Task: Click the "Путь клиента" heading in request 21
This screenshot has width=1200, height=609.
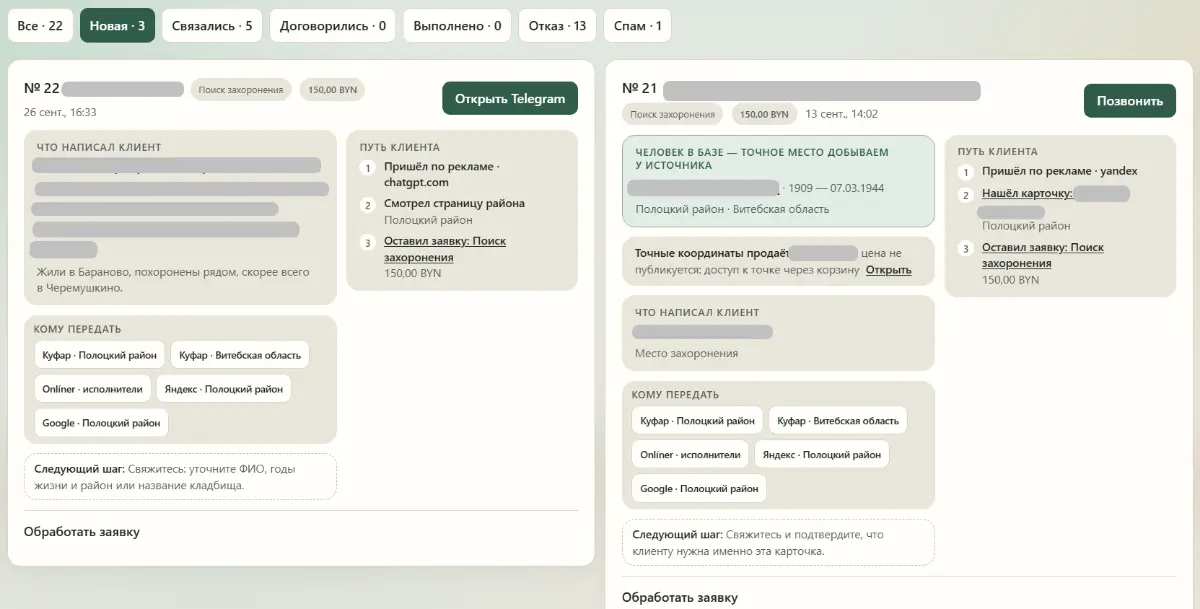Action: (997, 152)
